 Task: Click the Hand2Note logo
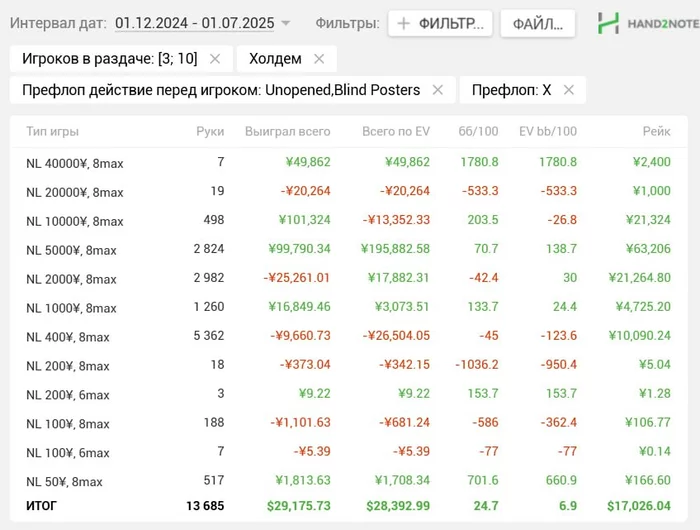click(x=647, y=22)
